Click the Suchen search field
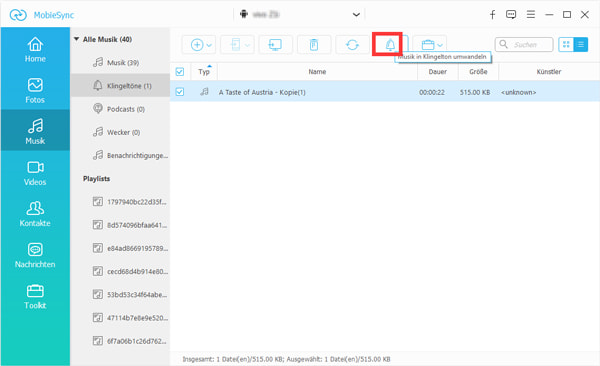600x366 pixels. [x=524, y=44]
